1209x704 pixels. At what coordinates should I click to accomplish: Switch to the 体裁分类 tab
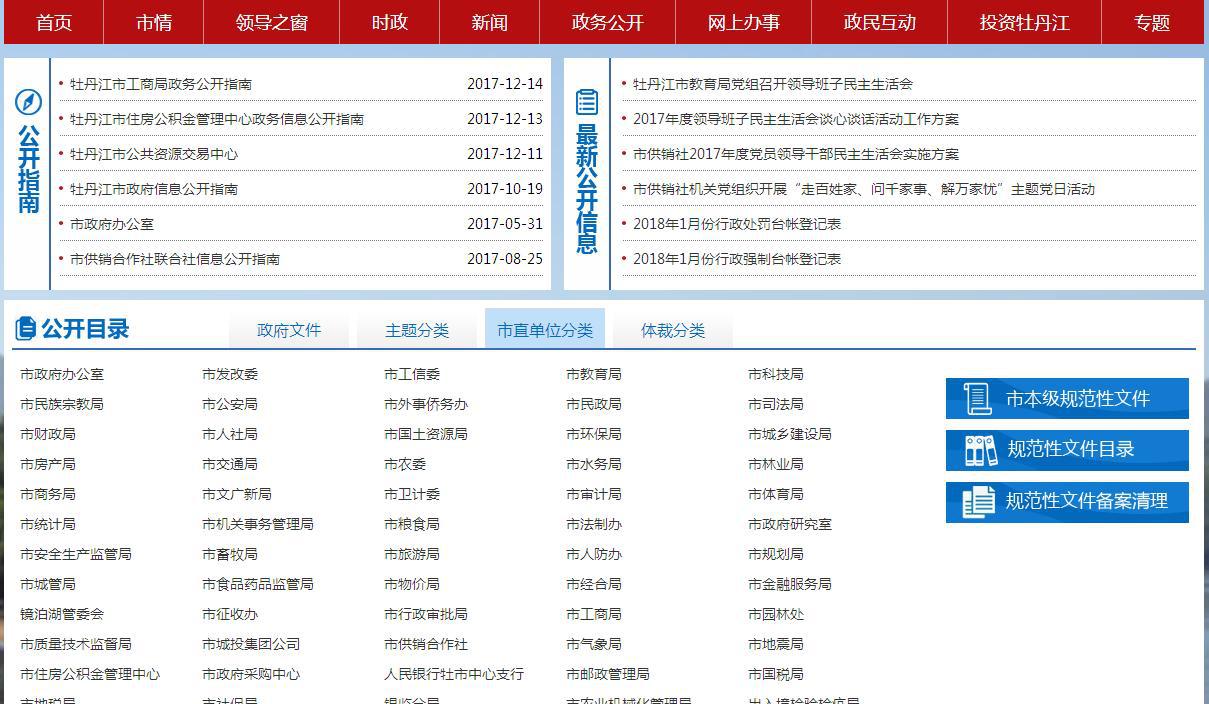tap(673, 330)
